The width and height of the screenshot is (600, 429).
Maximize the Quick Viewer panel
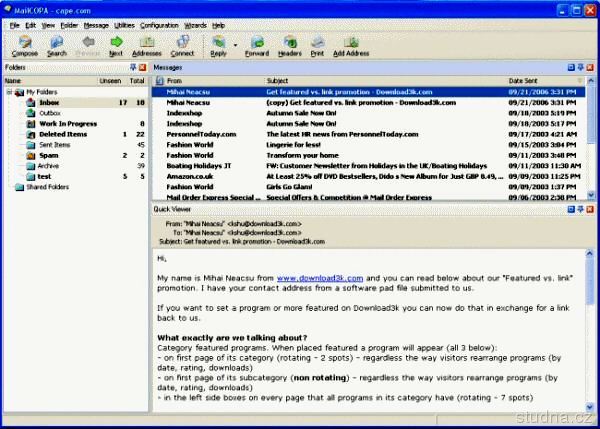click(x=571, y=209)
